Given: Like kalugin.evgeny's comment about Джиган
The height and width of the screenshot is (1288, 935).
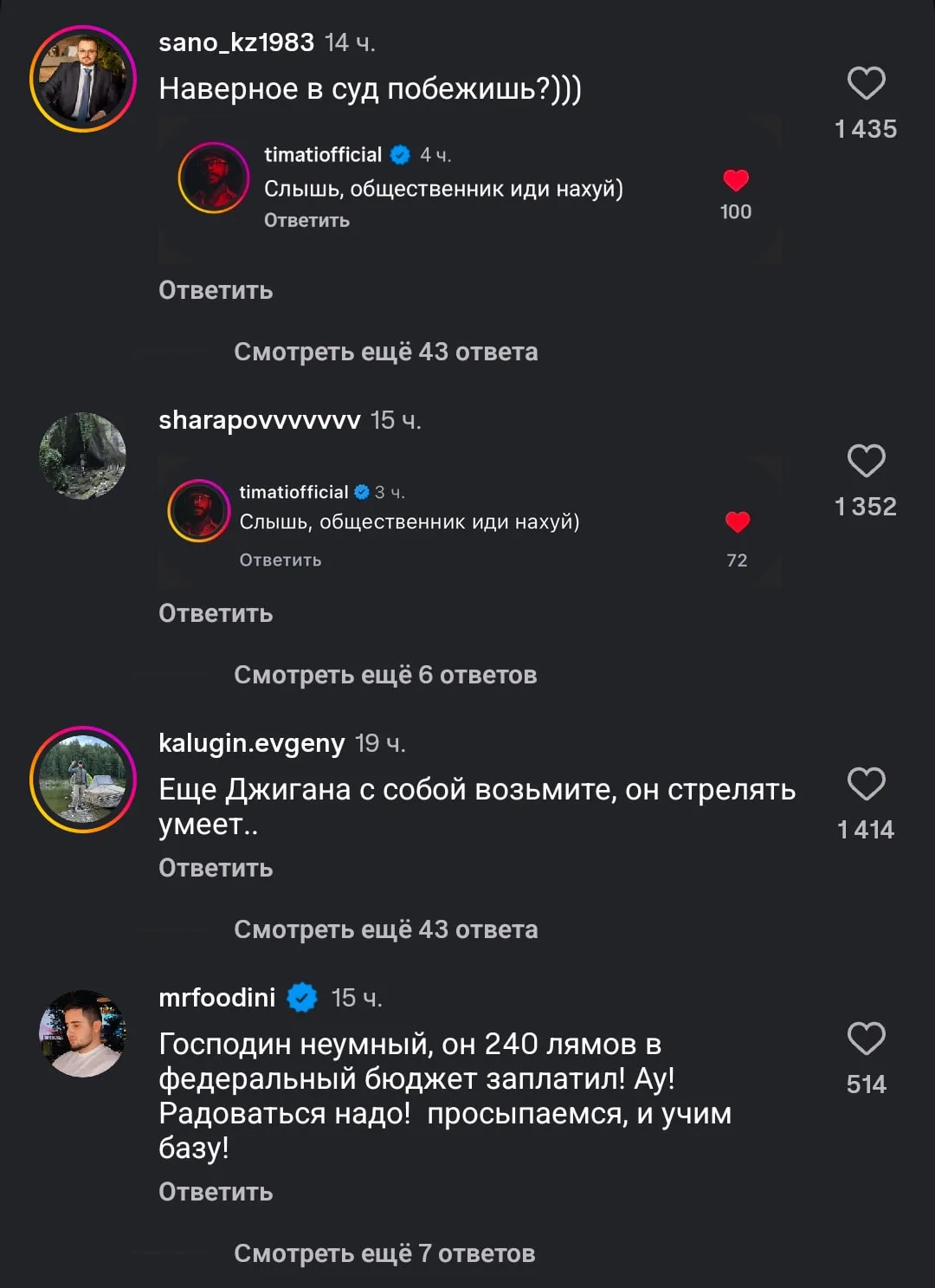Looking at the screenshot, I should 866,784.
